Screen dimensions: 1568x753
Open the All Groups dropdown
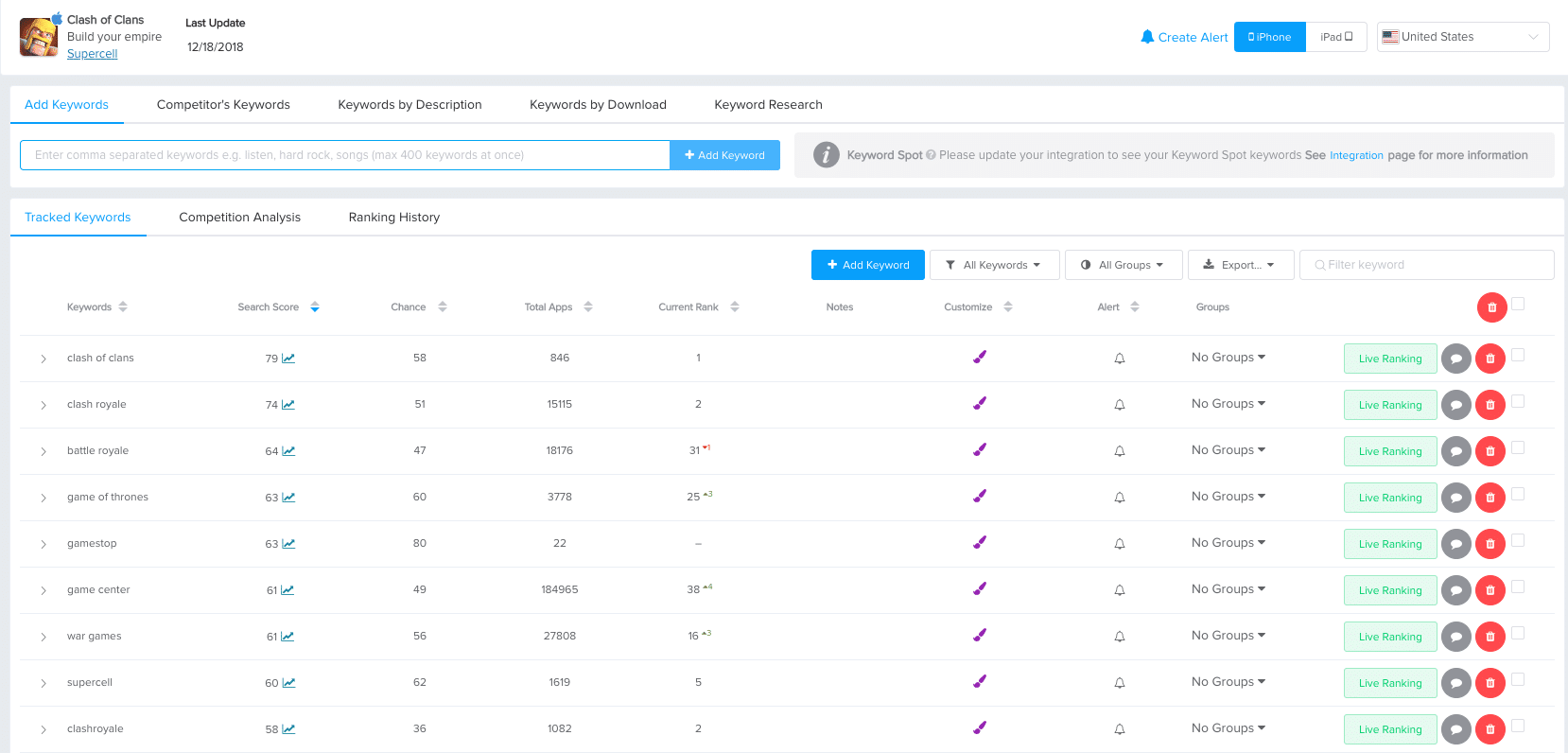pos(1123,265)
